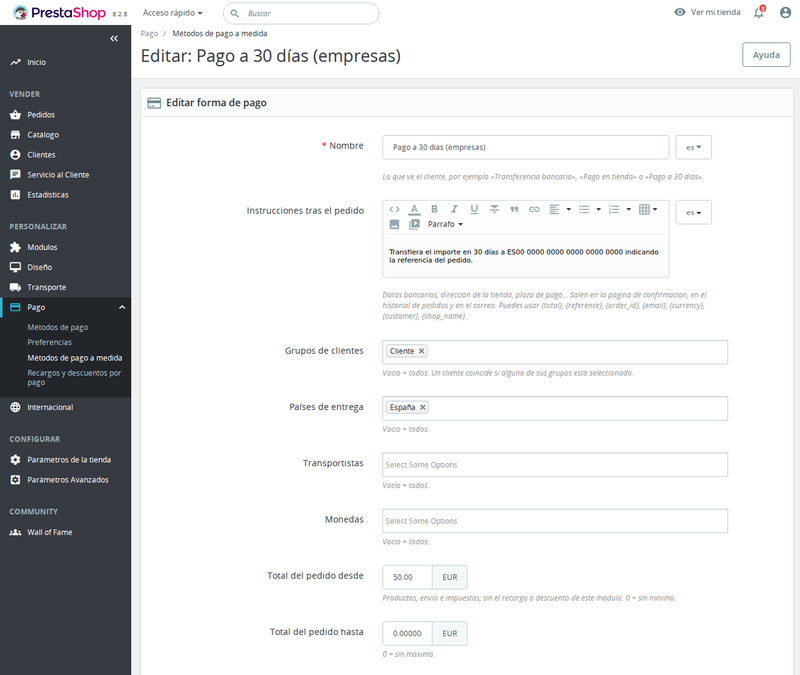Image resolution: width=800 pixels, height=675 pixels.
Task: Open Acceso rápido dropdown
Action: pos(172,13)
